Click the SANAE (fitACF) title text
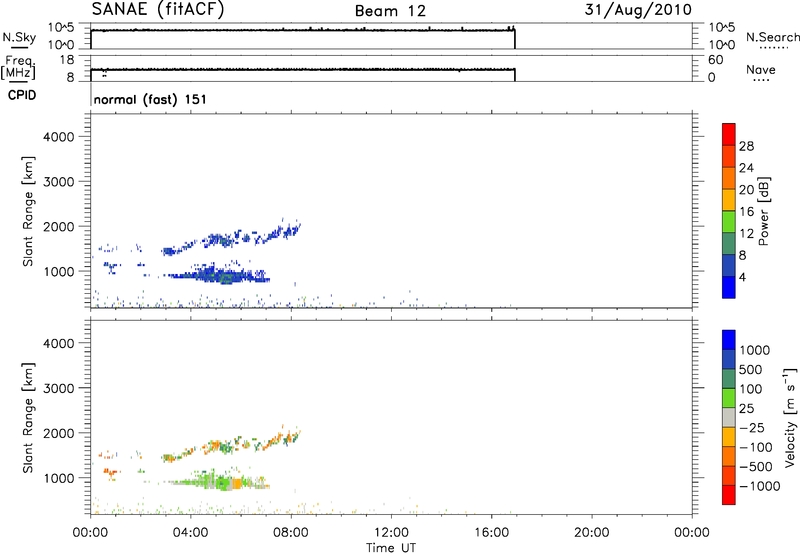Image resolution: width=800 pixels, height=554 pixels. click(x=158, y=9)
